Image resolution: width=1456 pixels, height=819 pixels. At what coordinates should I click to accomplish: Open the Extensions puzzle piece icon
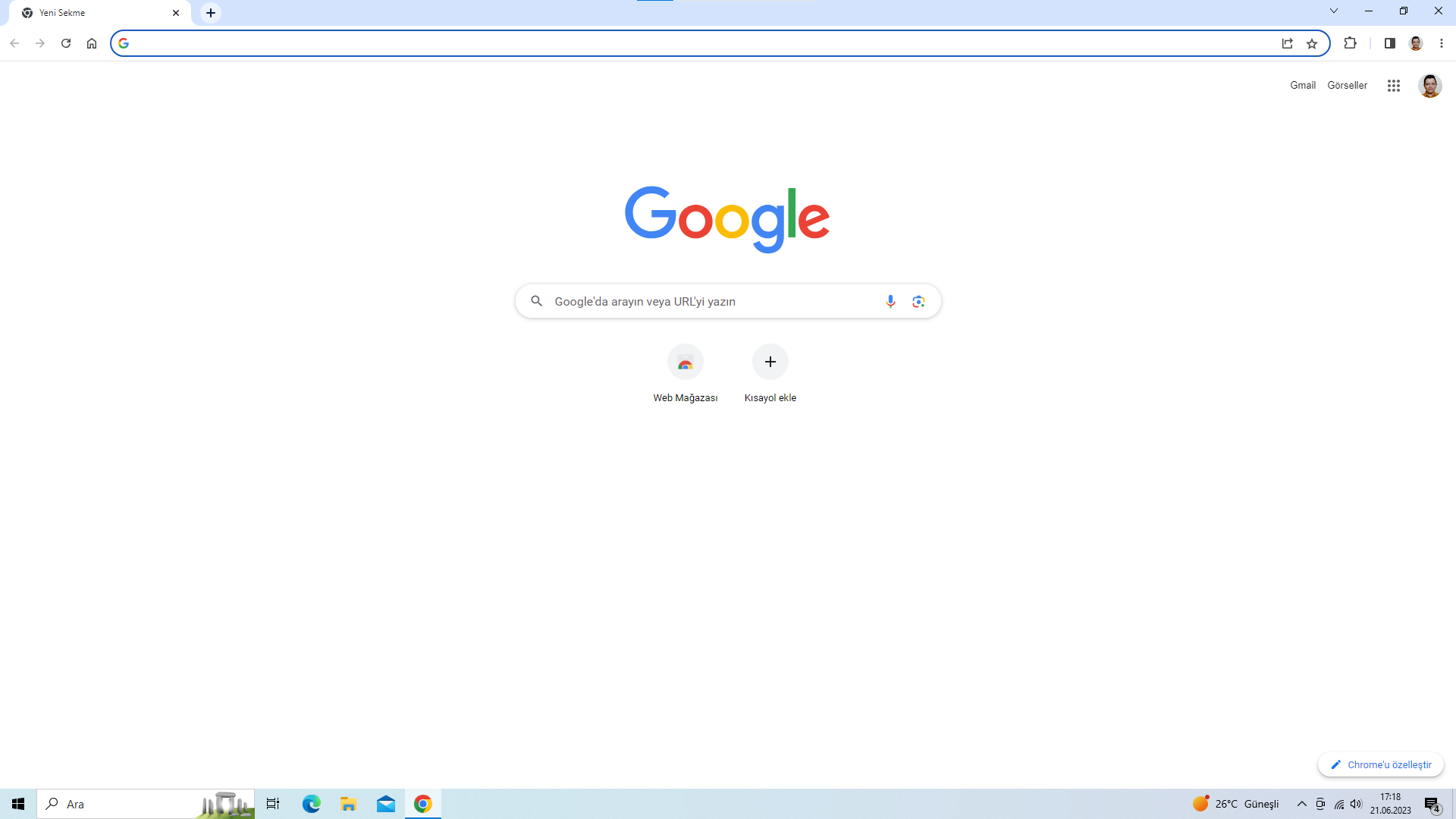(1350, 43)
